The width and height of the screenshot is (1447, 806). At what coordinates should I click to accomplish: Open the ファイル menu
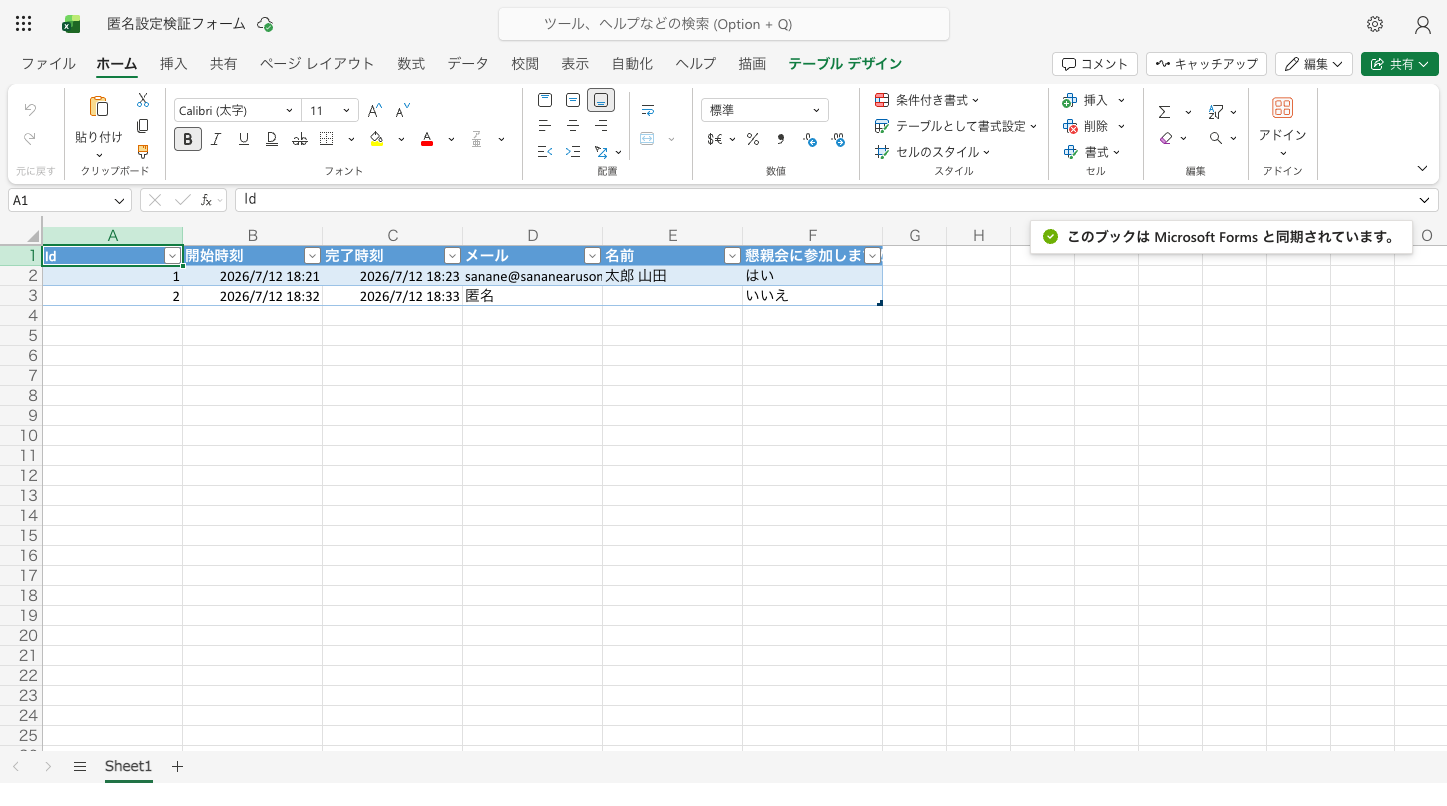pyautogui.click(x=48, y=64)
